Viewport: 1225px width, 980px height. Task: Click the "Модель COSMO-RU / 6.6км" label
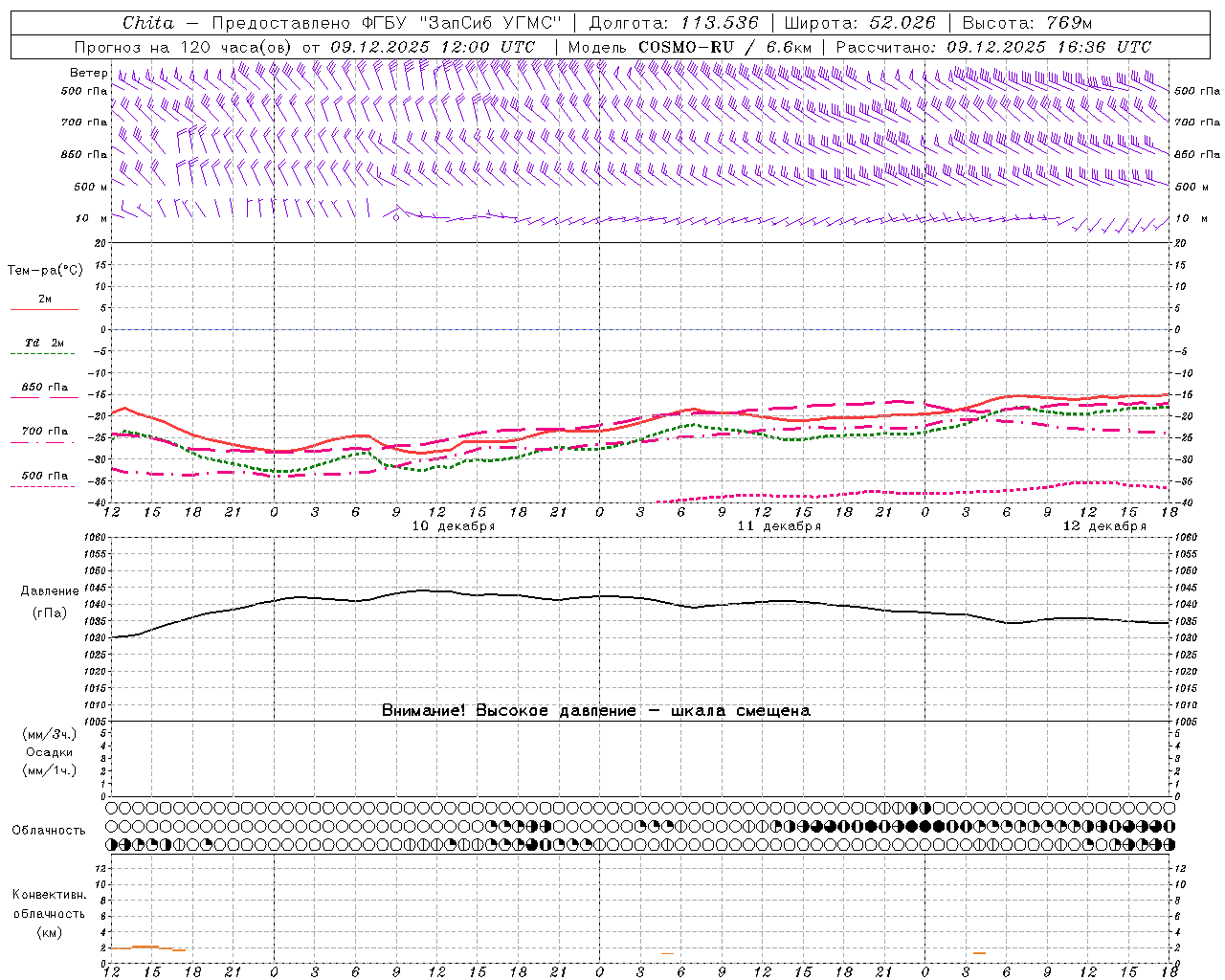pos(690,47)
